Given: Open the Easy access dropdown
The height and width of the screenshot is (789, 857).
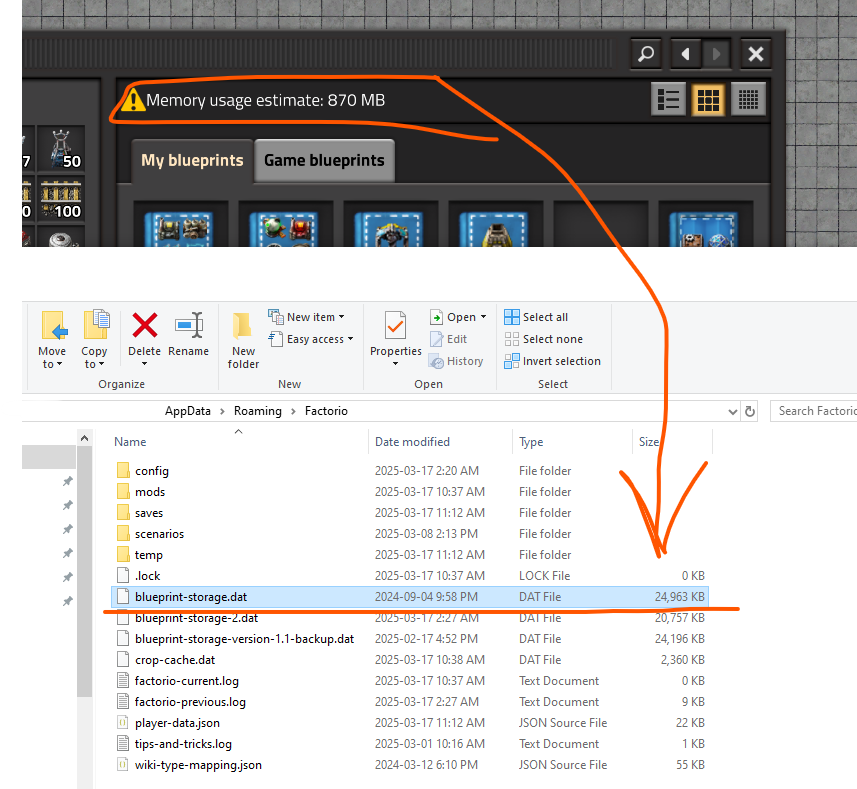Looking at the screenshot, I should (311, 339).
